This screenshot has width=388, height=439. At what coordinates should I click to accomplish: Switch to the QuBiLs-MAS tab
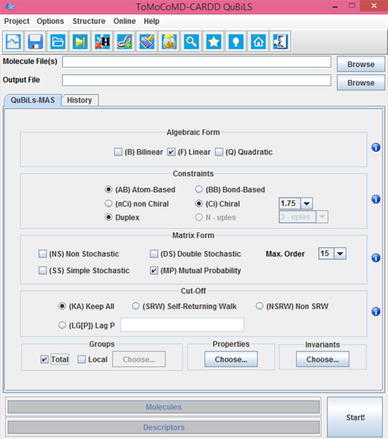coord(33,100)
